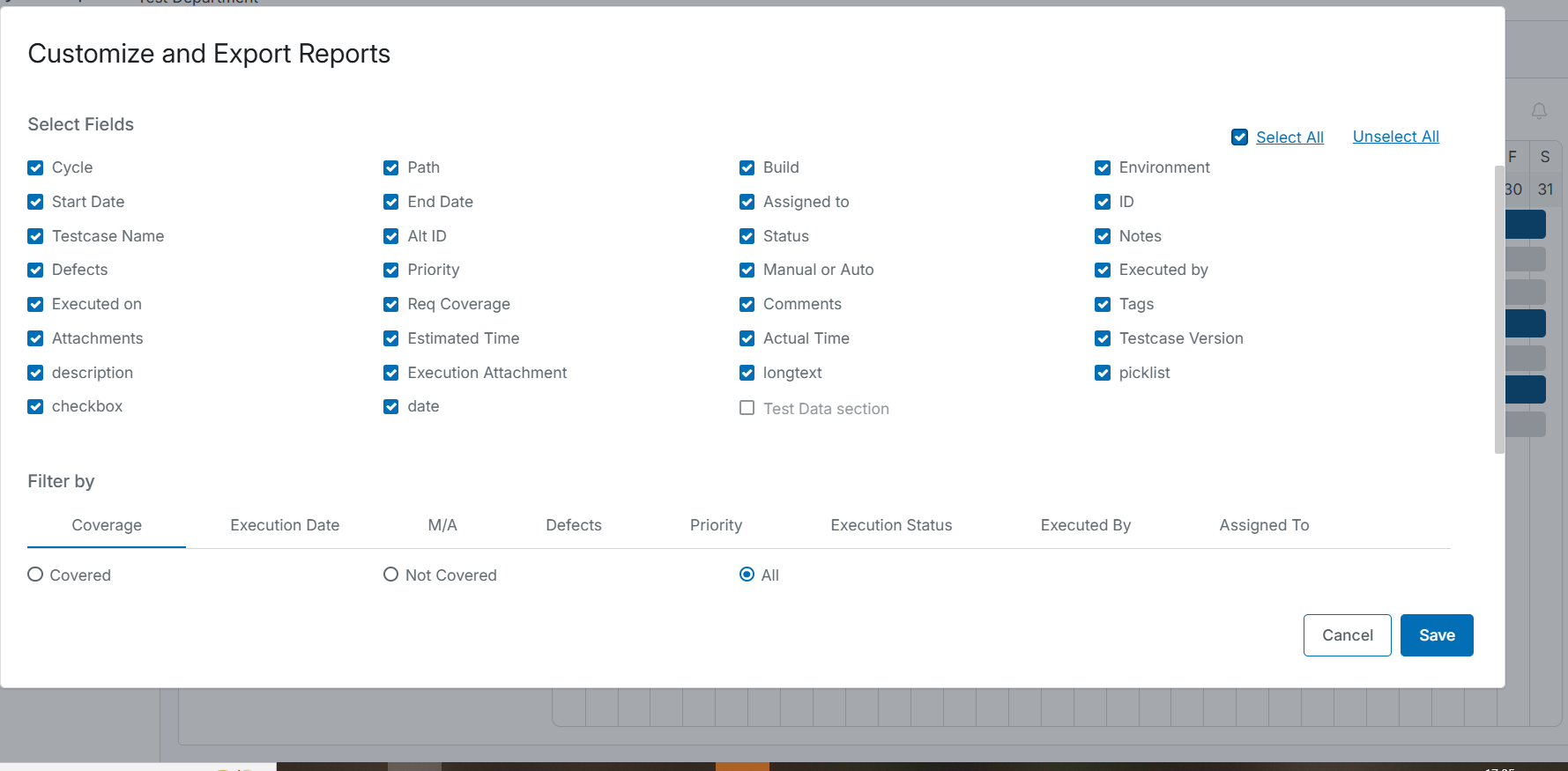The image size is (1568, 771).
Task: Enable the Test Data section checkbox
Action: (x=747, y=408)
